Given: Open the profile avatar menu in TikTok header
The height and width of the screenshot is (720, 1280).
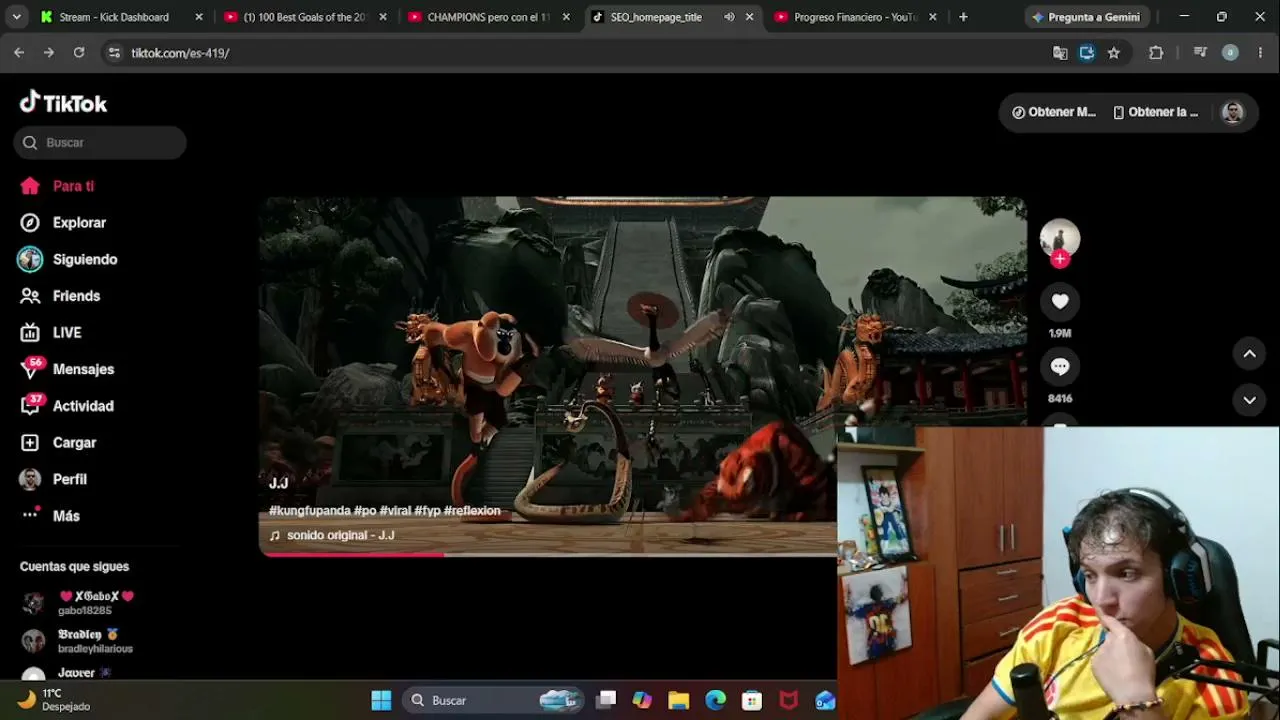Looking at the screenshot, I should point(1233,112).
